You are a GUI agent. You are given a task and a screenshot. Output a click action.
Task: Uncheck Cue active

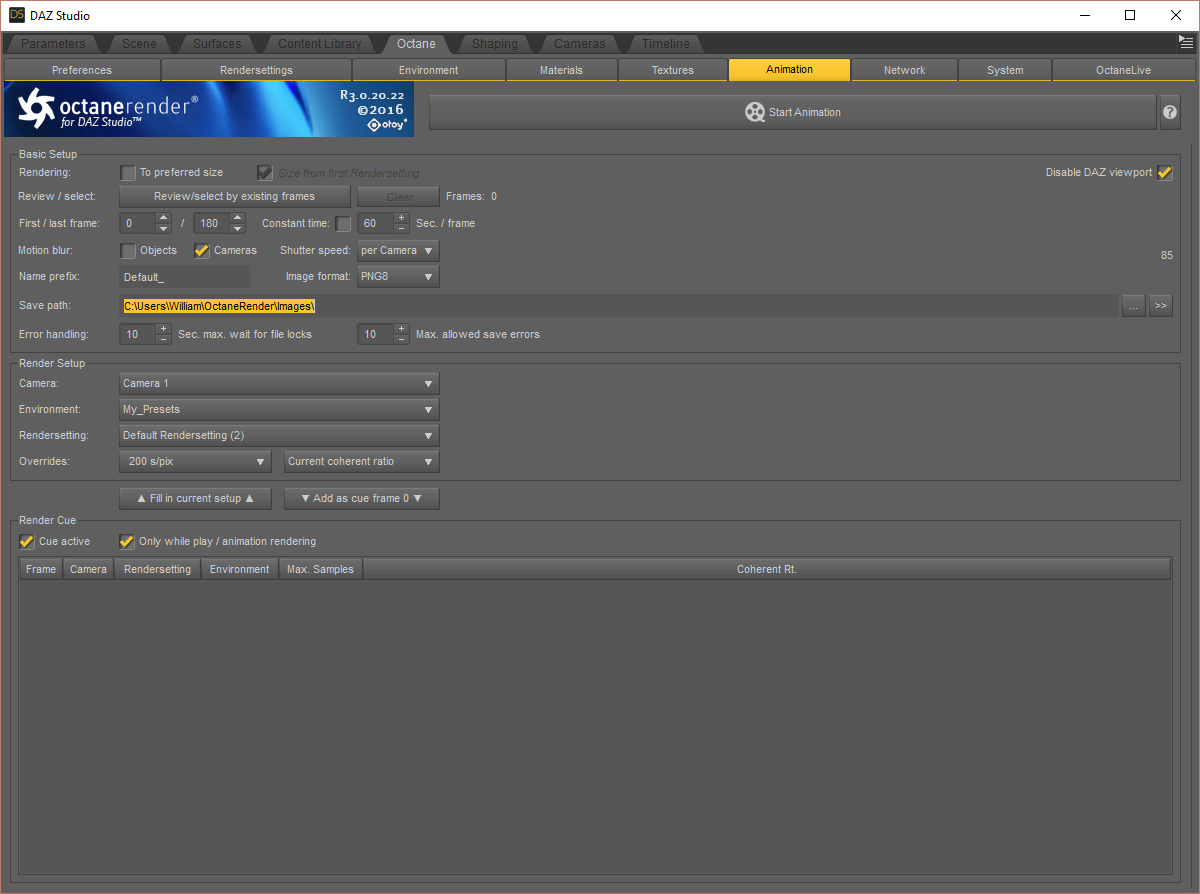(x=27, y=542)
